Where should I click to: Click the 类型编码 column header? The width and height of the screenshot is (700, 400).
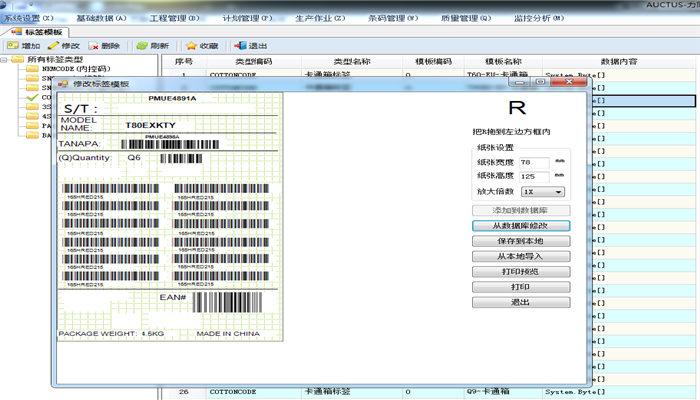click(254, 62)
